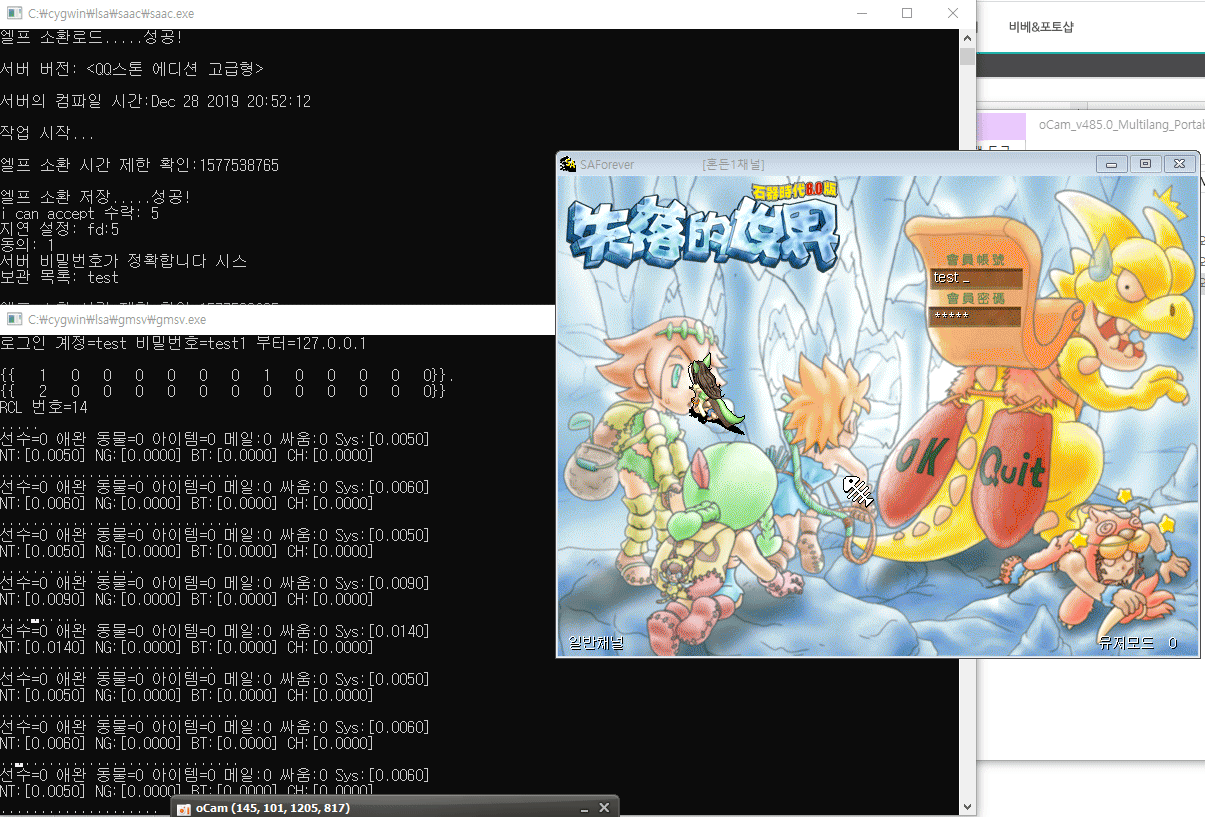This screenshot has width=1205, height=817.
Task: Minimize the SAForever game window
Action: coord(1111,164)
